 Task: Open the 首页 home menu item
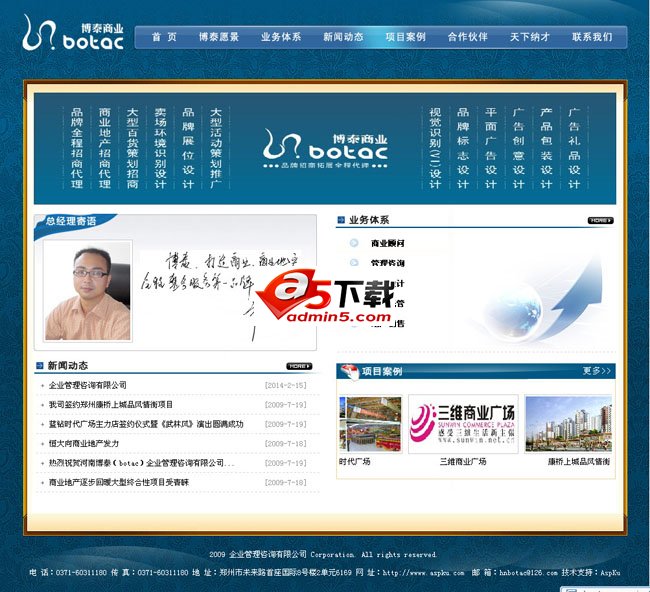164,37
